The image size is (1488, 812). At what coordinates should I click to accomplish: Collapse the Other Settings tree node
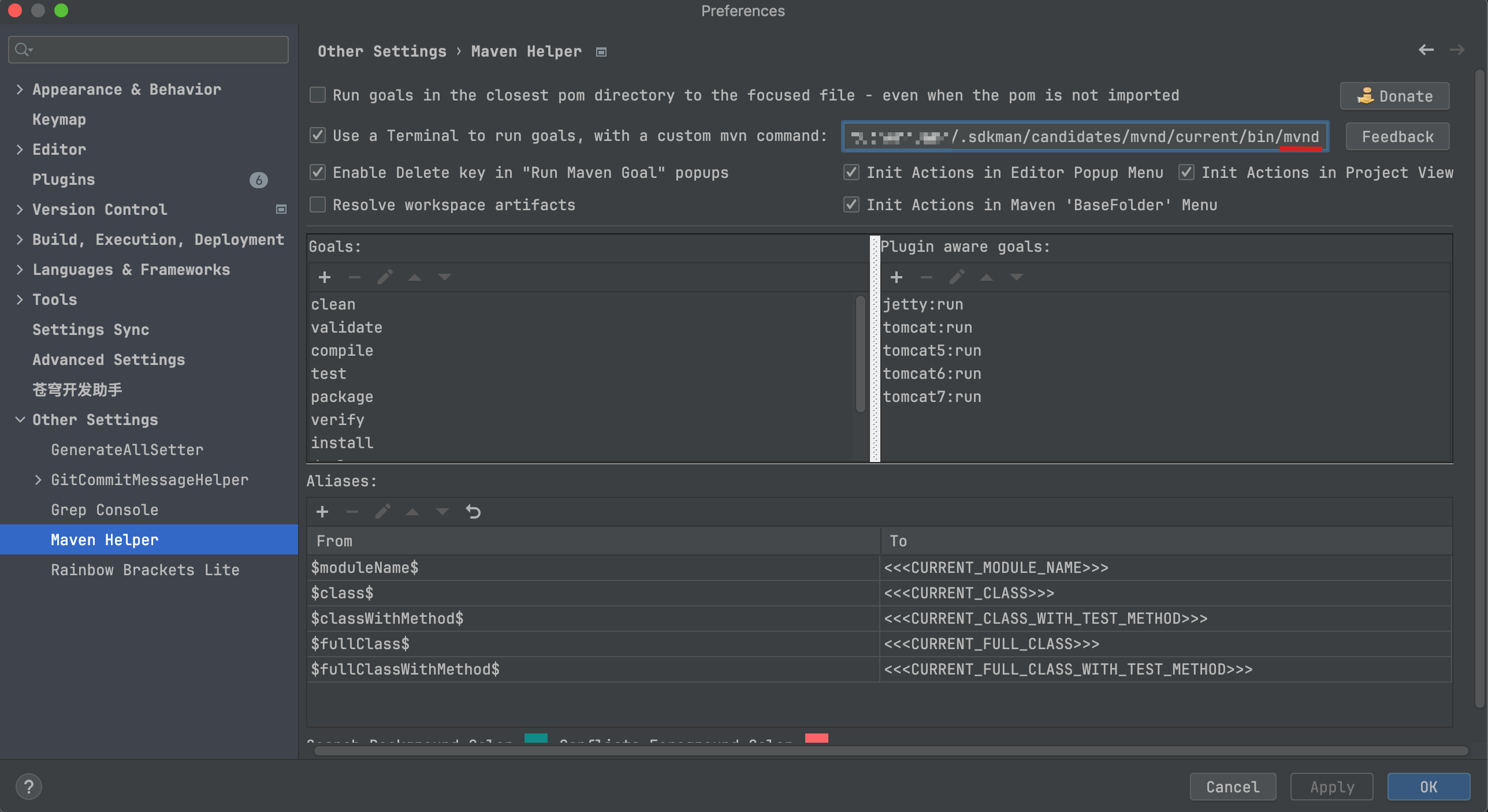[20, 419]
